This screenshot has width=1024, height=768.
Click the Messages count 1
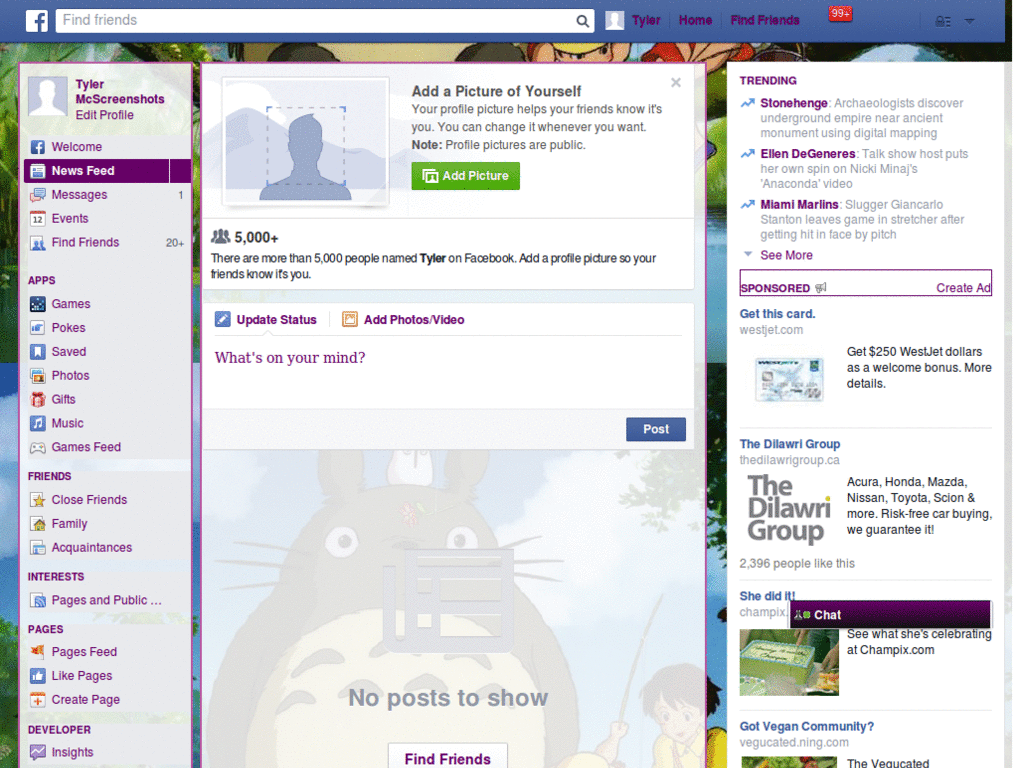tap(180, 195)
